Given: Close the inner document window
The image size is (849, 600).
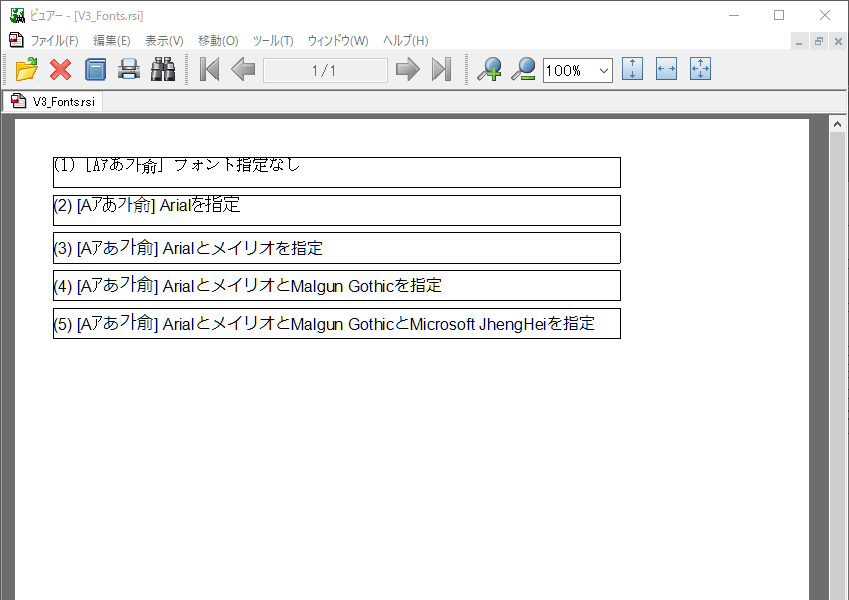Looking at the screenshot, I should point(838,41).
